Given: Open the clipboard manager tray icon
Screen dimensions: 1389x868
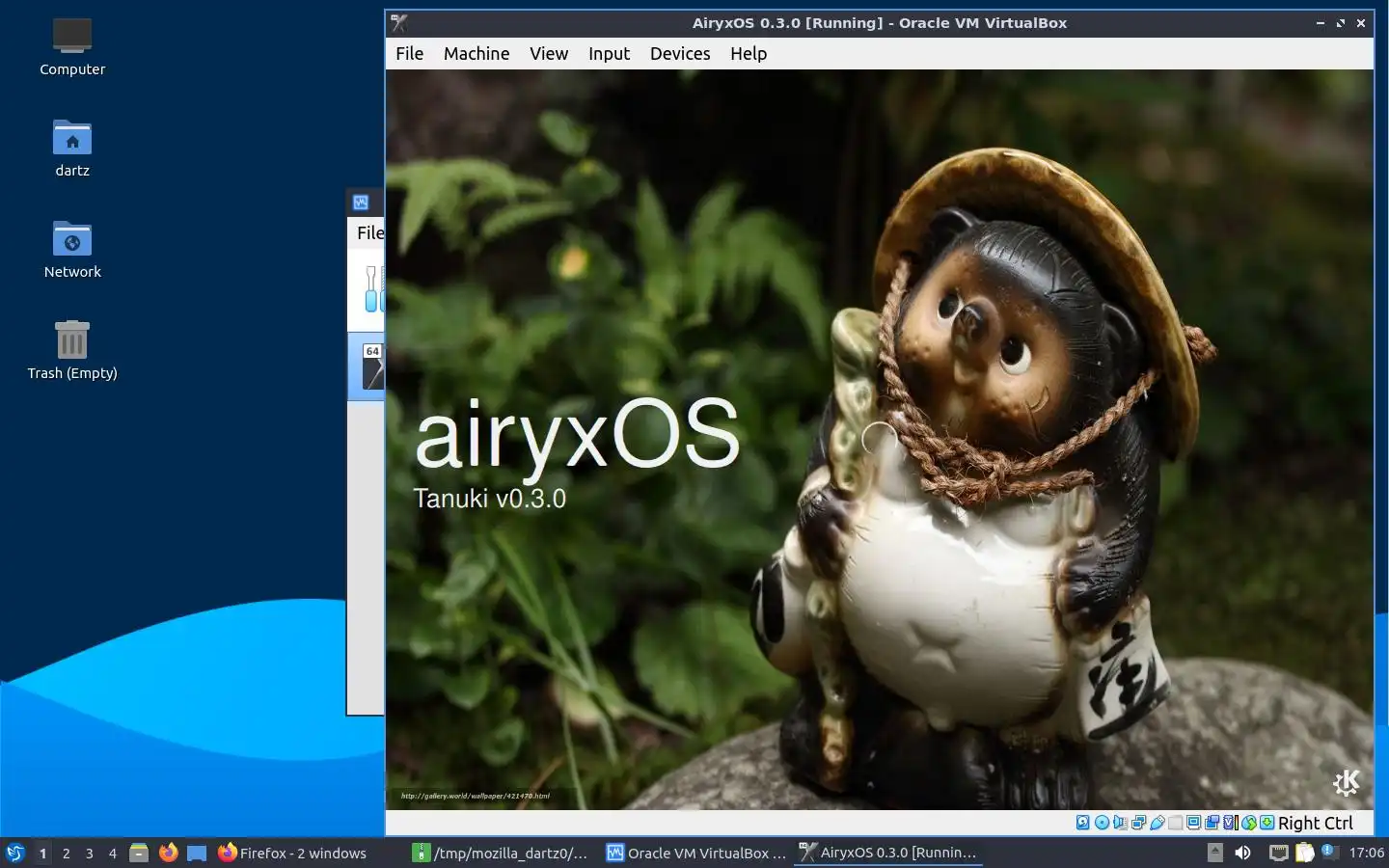Looking at the screenshot, I should pyautogui.click(x=1305, y=853).
